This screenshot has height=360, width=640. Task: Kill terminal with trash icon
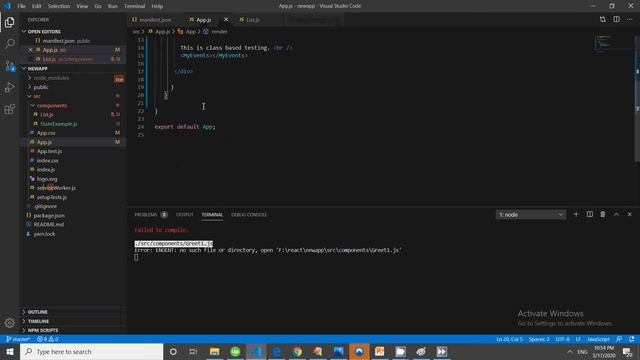(603, 214)
